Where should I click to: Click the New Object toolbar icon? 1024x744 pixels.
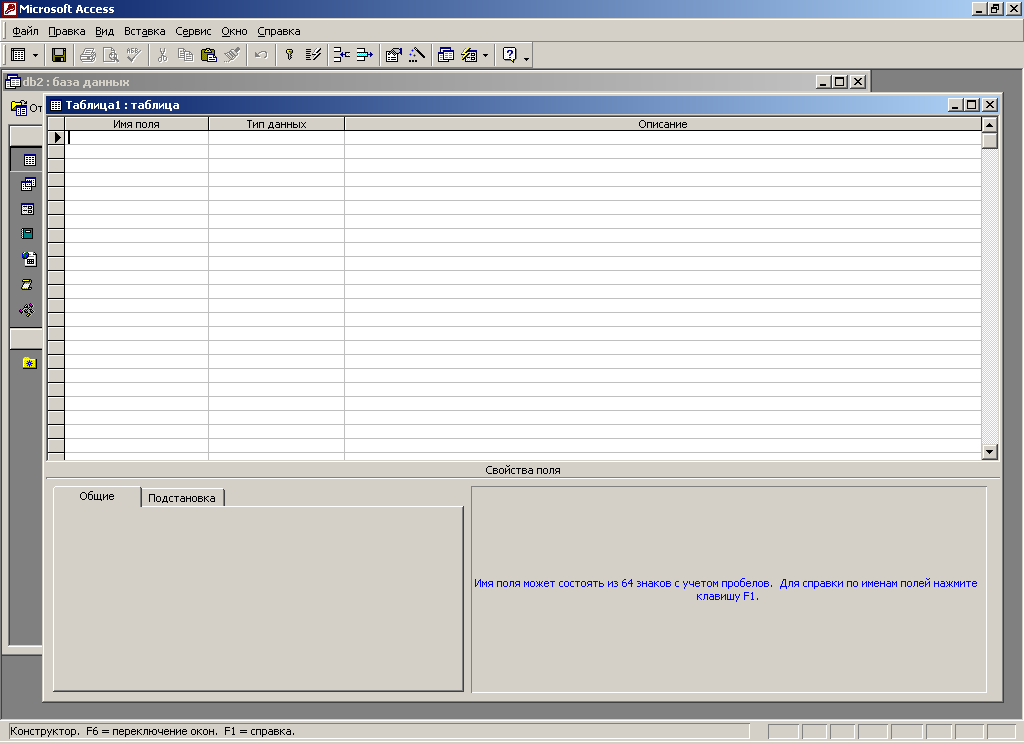[469, 55]
